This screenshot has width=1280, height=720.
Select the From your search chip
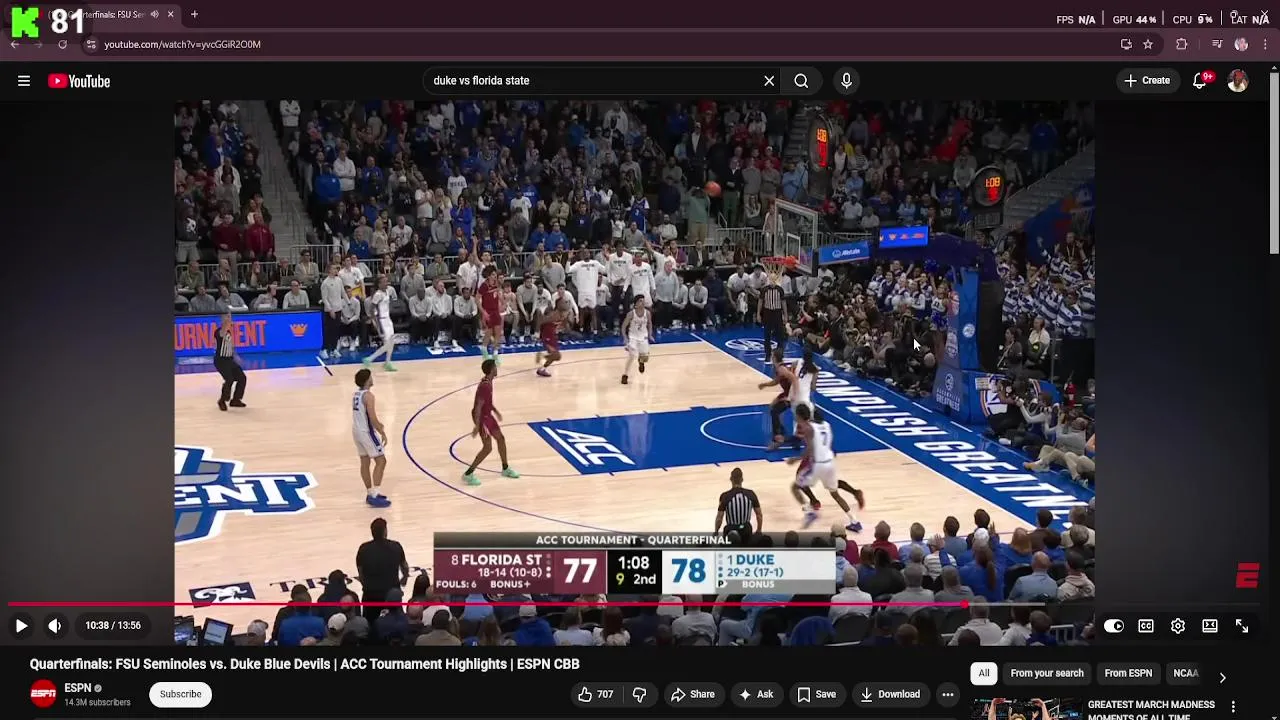[x=1047, y=673]
